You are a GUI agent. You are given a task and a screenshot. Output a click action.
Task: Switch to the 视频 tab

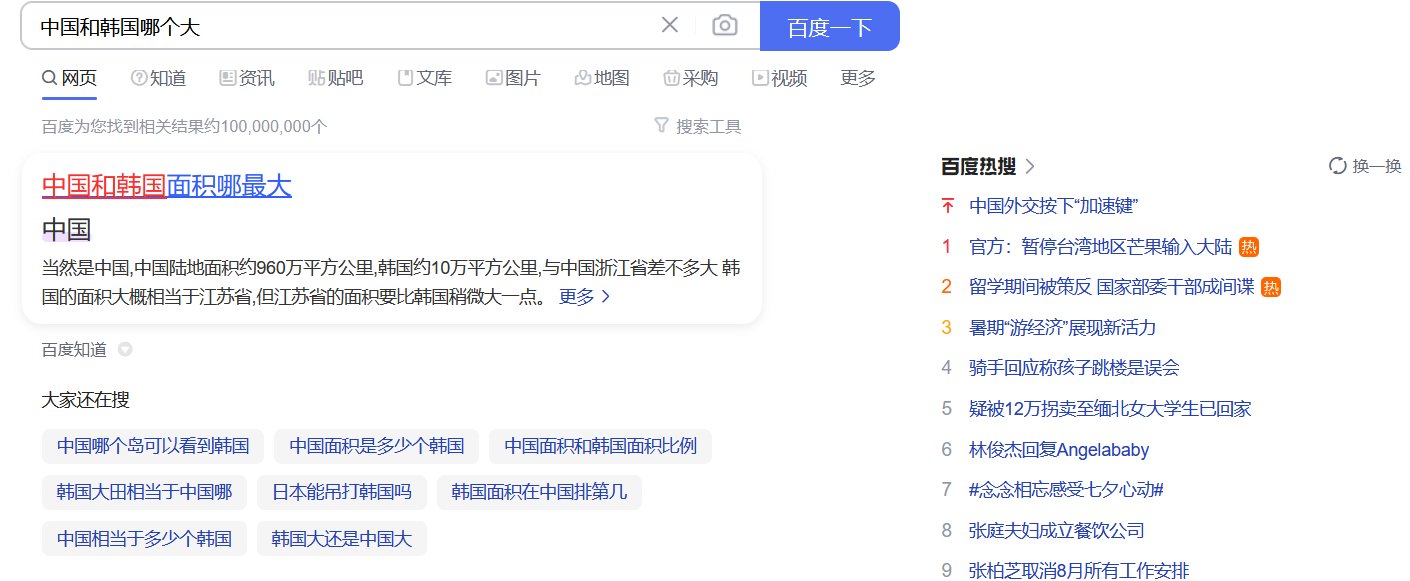tap(779, 78)
